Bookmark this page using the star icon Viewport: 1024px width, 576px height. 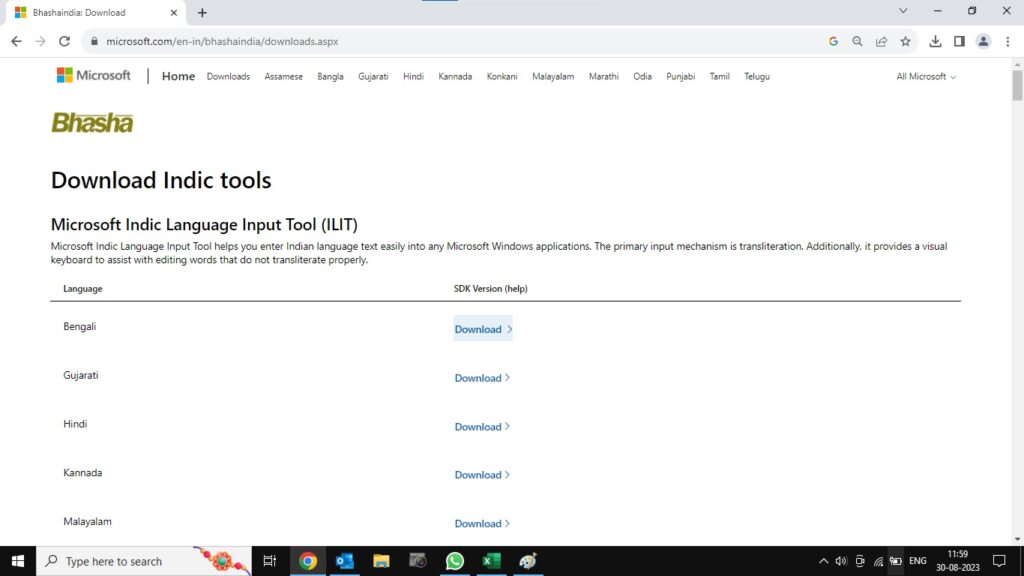906,42
